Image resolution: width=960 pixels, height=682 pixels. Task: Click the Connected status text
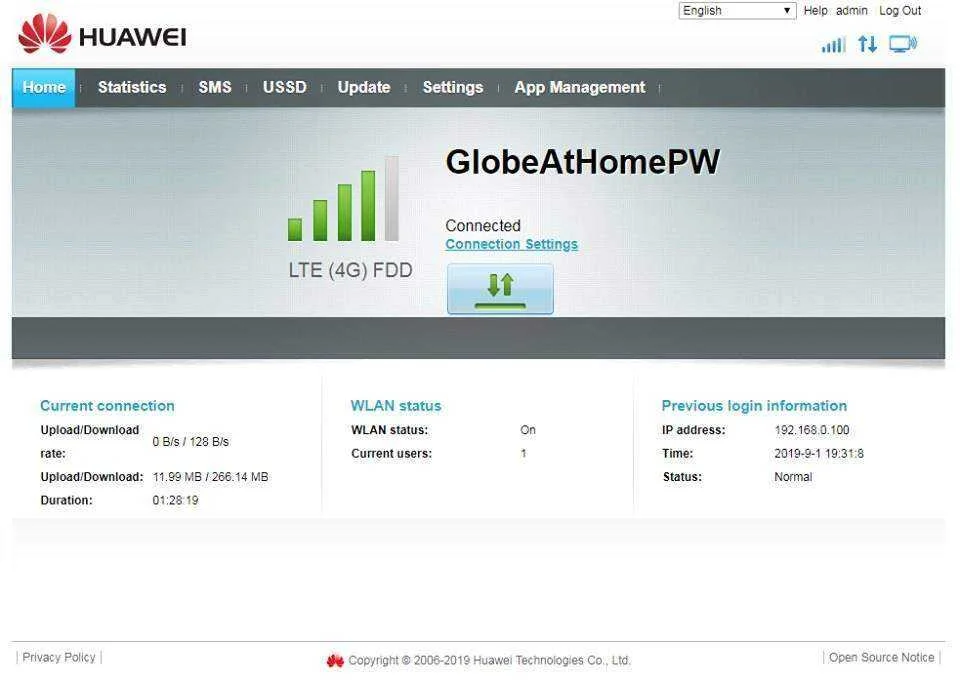pos(483,225)
